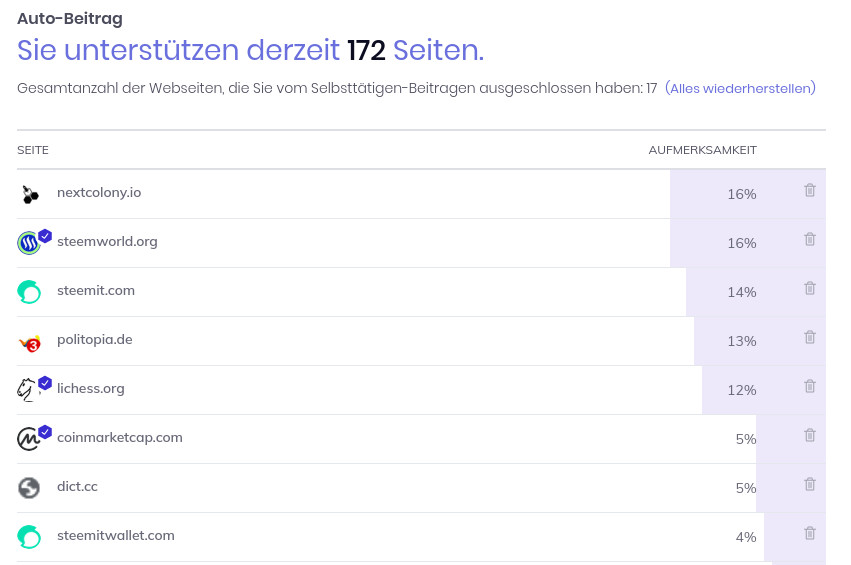Viewport: 851px width, 565px height.
Task: Open the politopia.de link
Action: [94, 340]
